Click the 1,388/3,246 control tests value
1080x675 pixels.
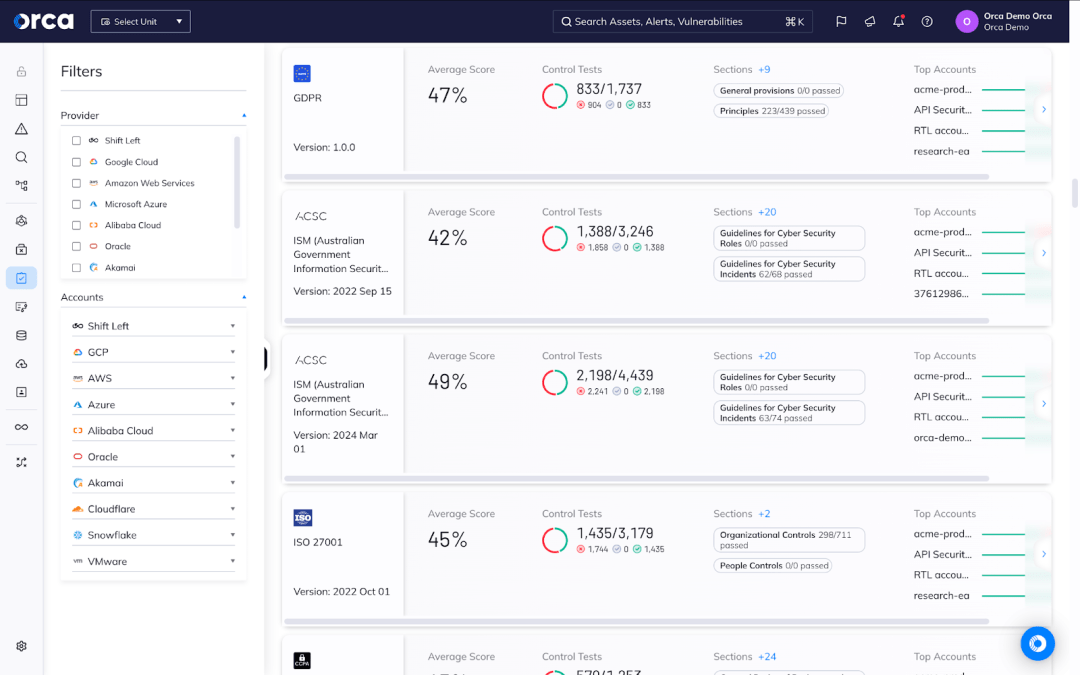(614, 231)
